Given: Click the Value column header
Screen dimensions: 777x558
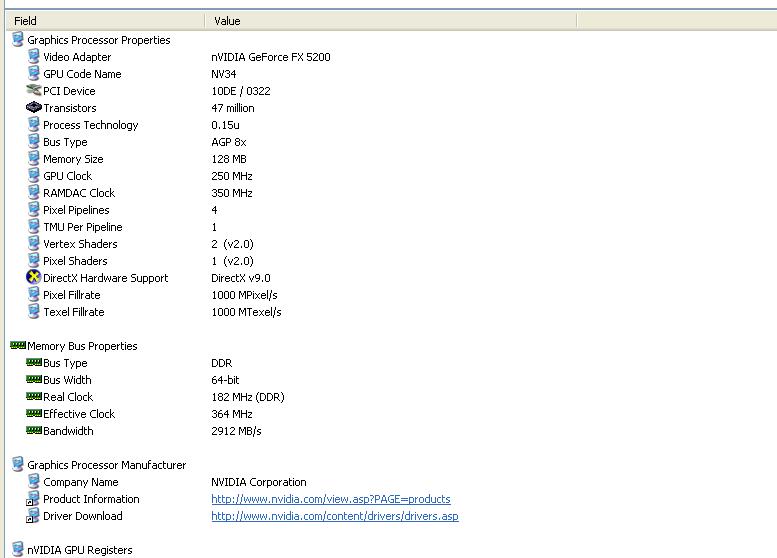Looking at the screenshot, I should click(x=390, y=21).
